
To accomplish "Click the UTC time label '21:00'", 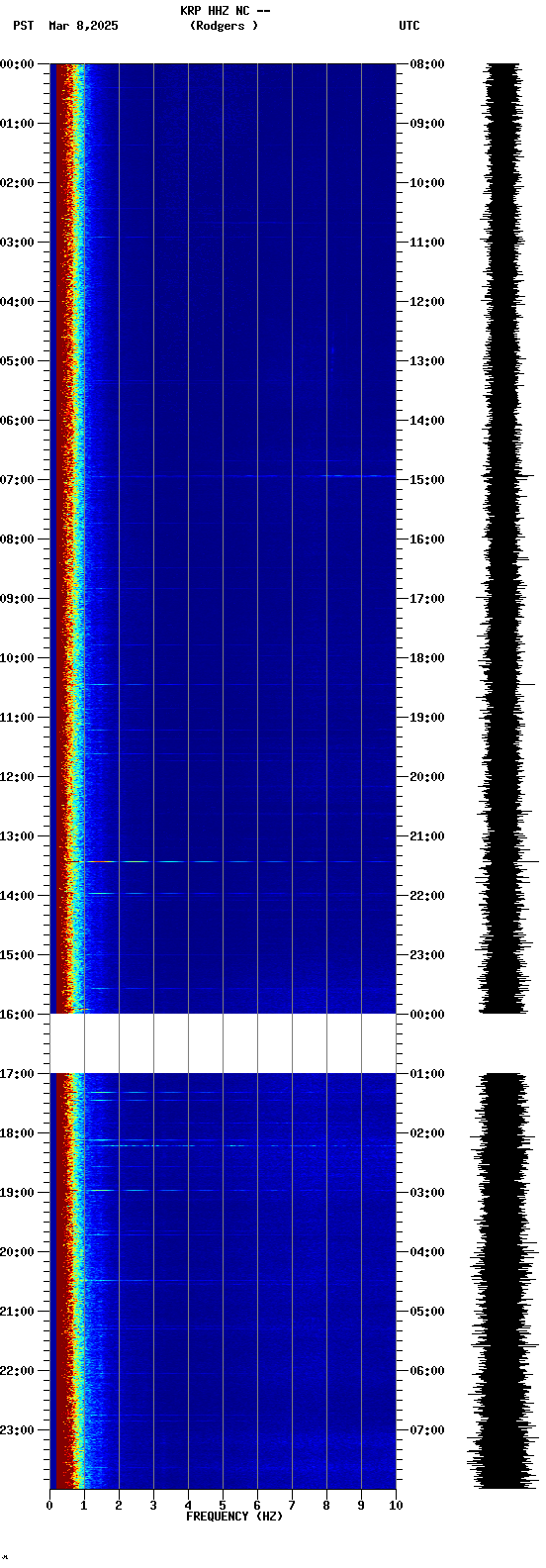I will point(427,836).
